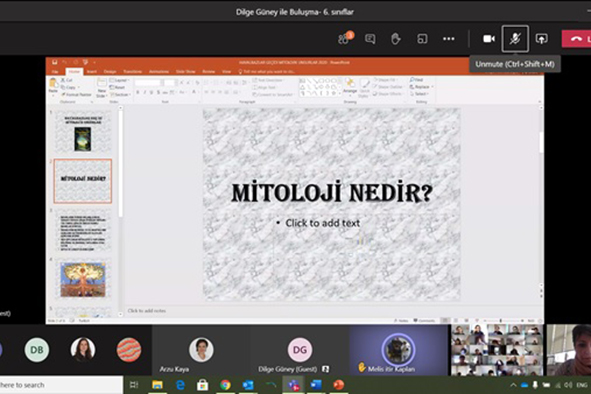Image resolution: width=591 pixels, height=394 pixels.
Task: Select slide 1 thumbnail with book cover
Action: pos(83,132)
